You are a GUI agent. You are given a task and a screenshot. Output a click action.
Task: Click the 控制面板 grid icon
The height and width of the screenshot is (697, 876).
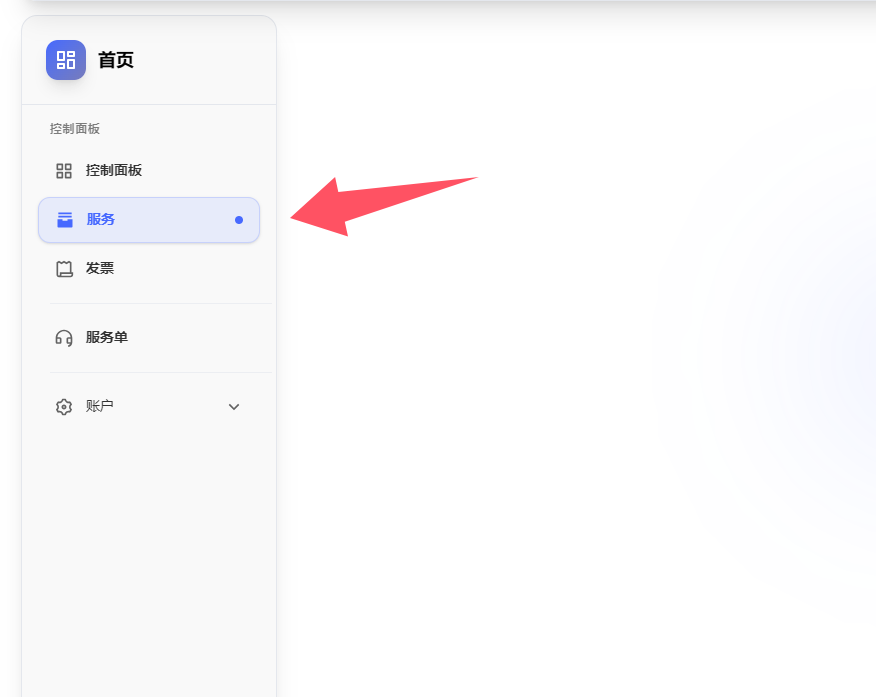pos(64,171)
